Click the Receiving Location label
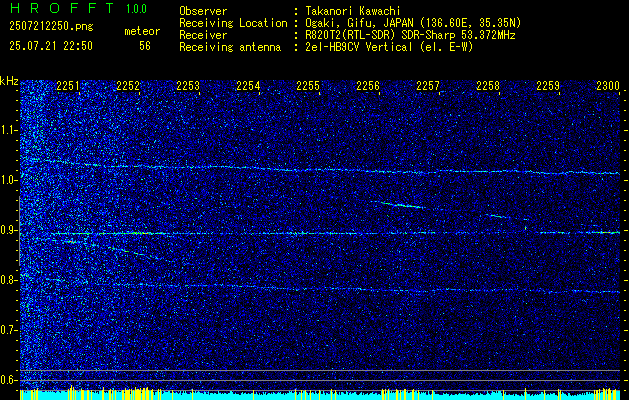The height and width of the screenshot is (400, 629). pos(233,23)
